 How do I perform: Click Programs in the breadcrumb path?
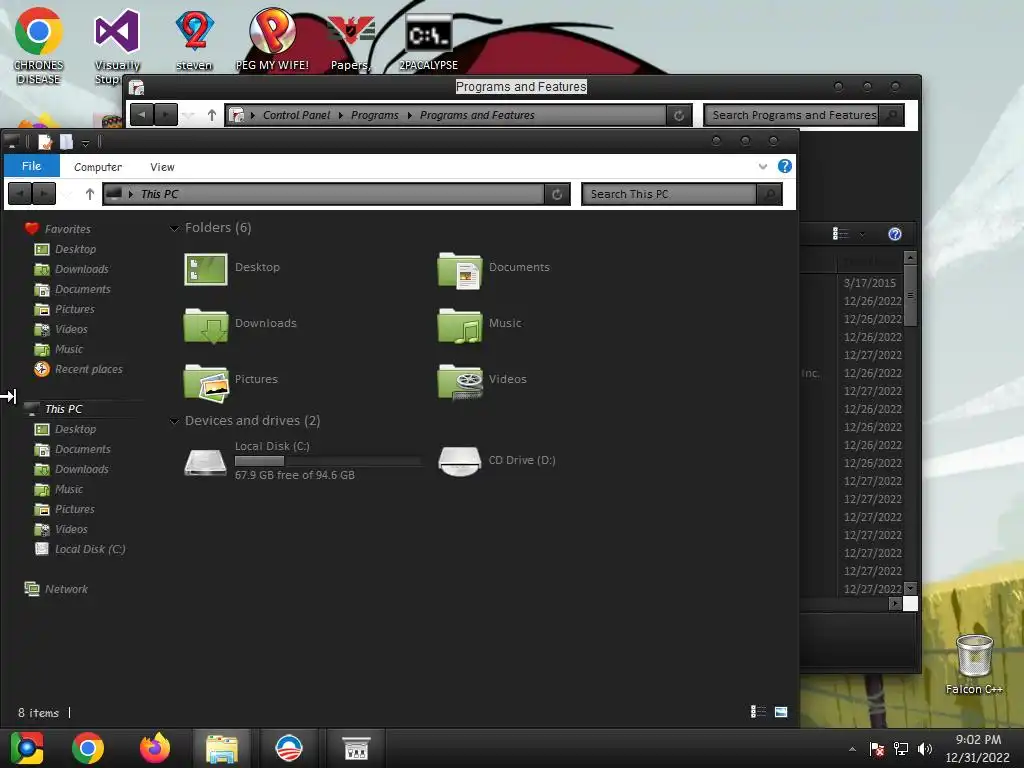(374, 115)
